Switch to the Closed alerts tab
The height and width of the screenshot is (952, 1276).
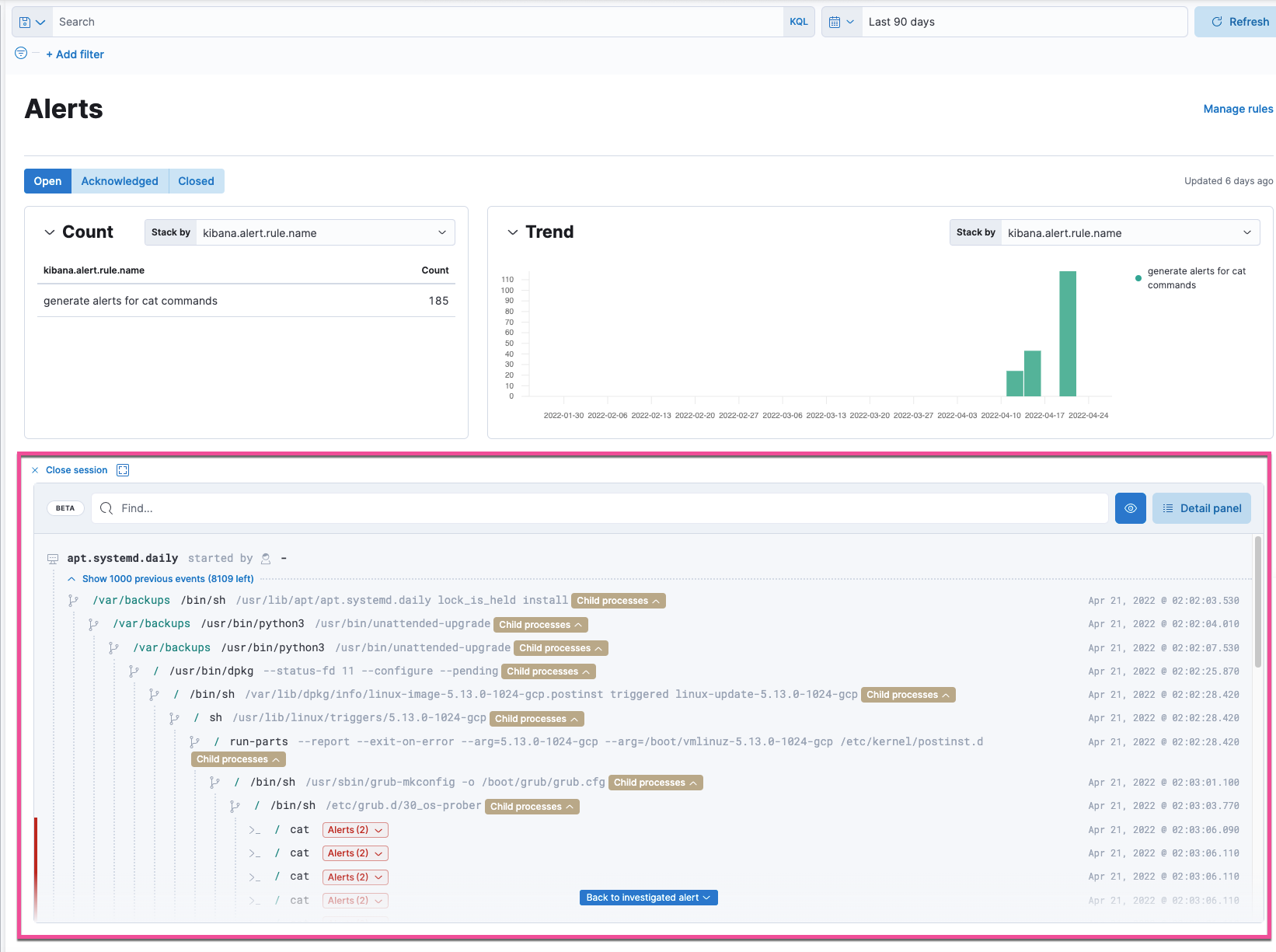(x=196, y=181)
